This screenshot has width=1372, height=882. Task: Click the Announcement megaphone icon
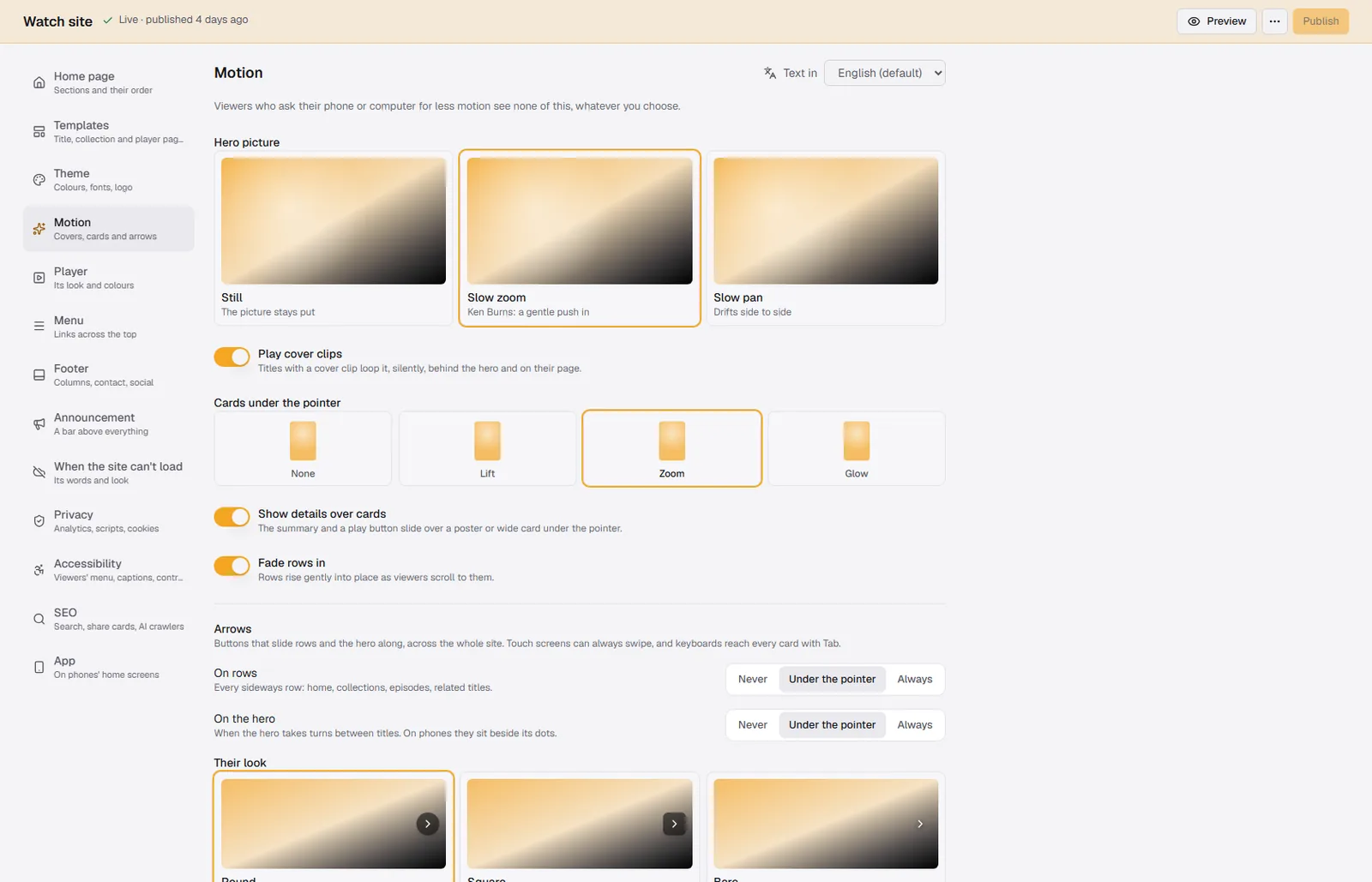[x=39, y=424]
